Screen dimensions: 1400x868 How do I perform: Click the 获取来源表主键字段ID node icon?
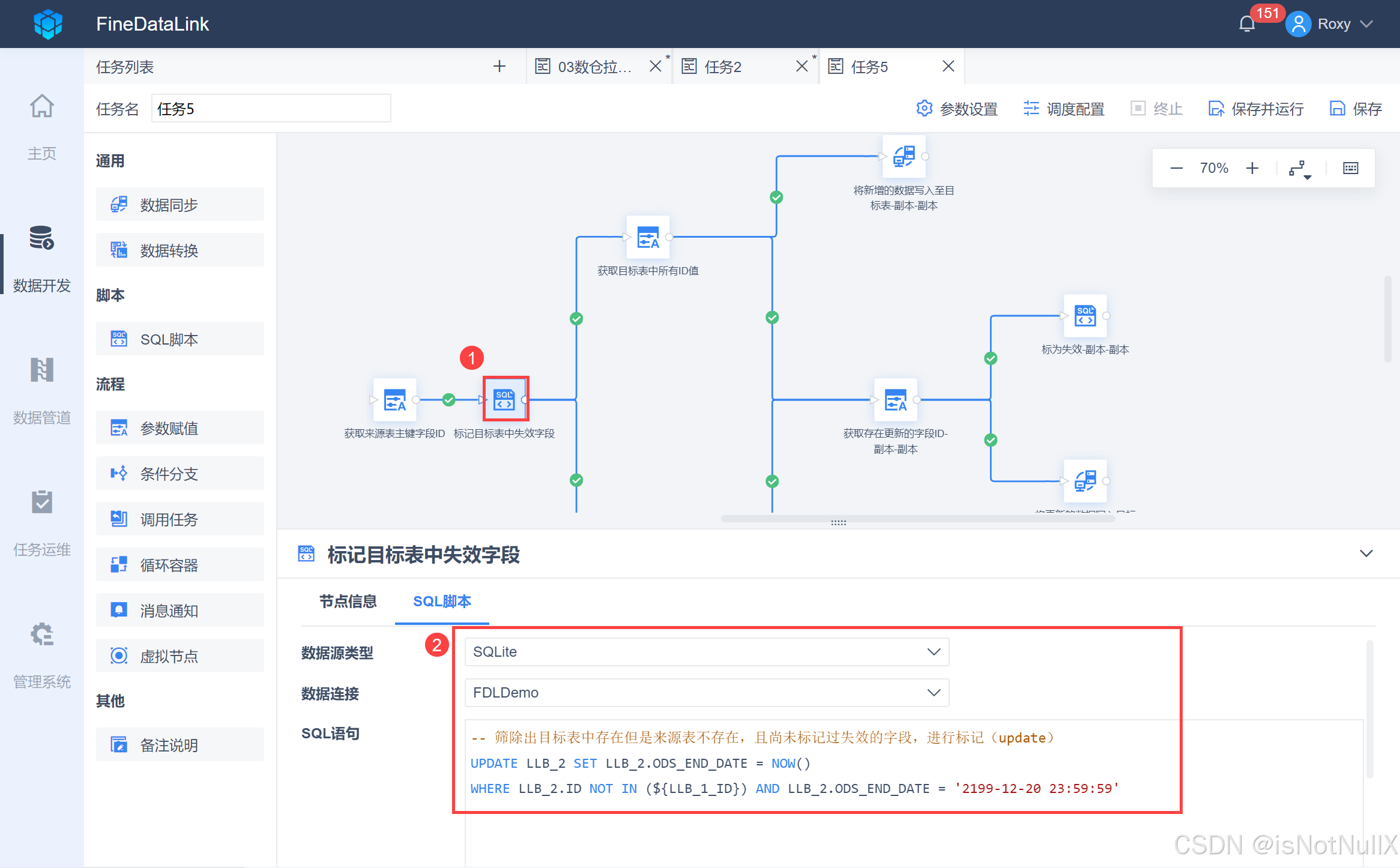394,400
